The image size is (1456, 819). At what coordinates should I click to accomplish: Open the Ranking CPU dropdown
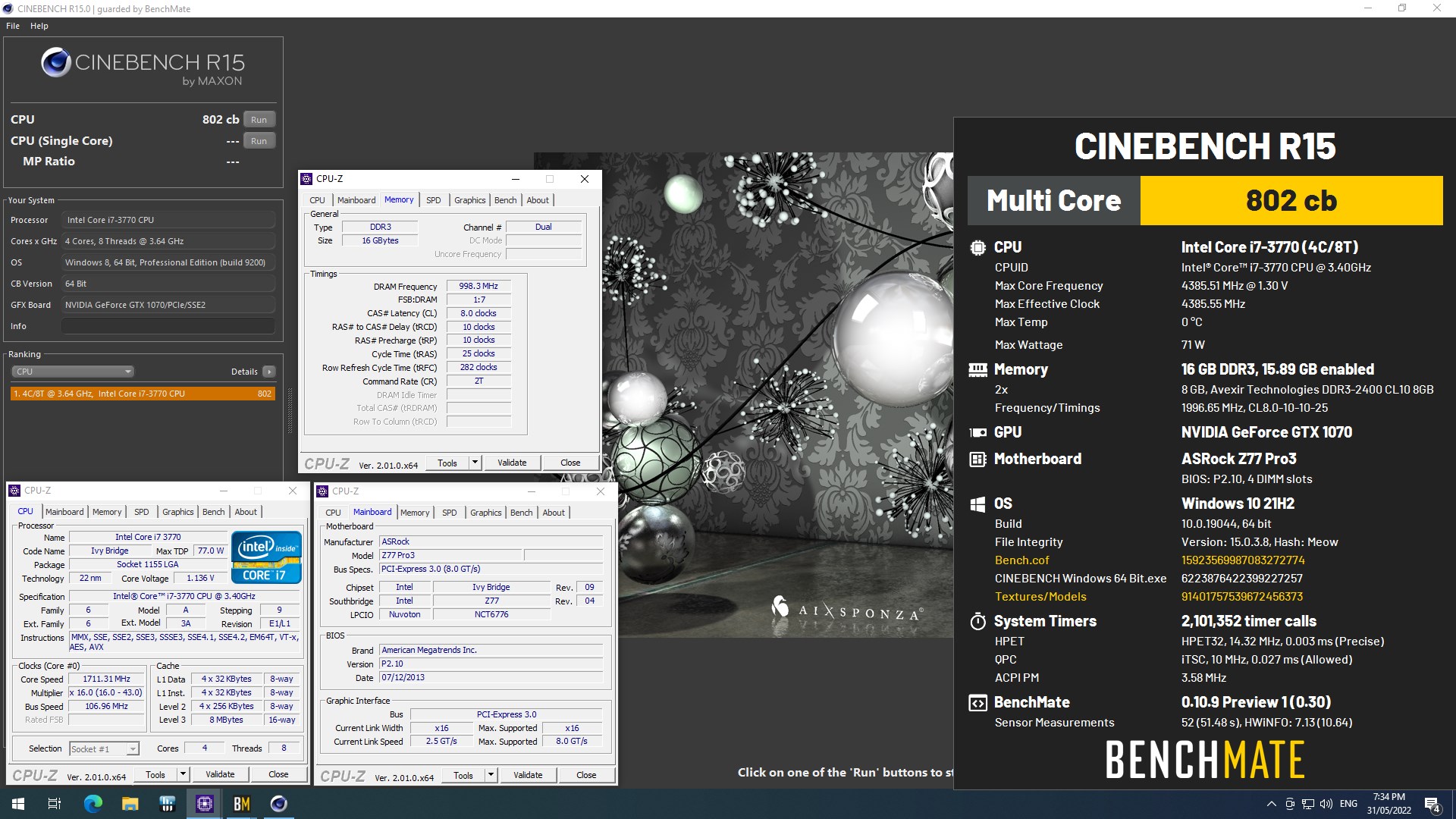[73, 372]
